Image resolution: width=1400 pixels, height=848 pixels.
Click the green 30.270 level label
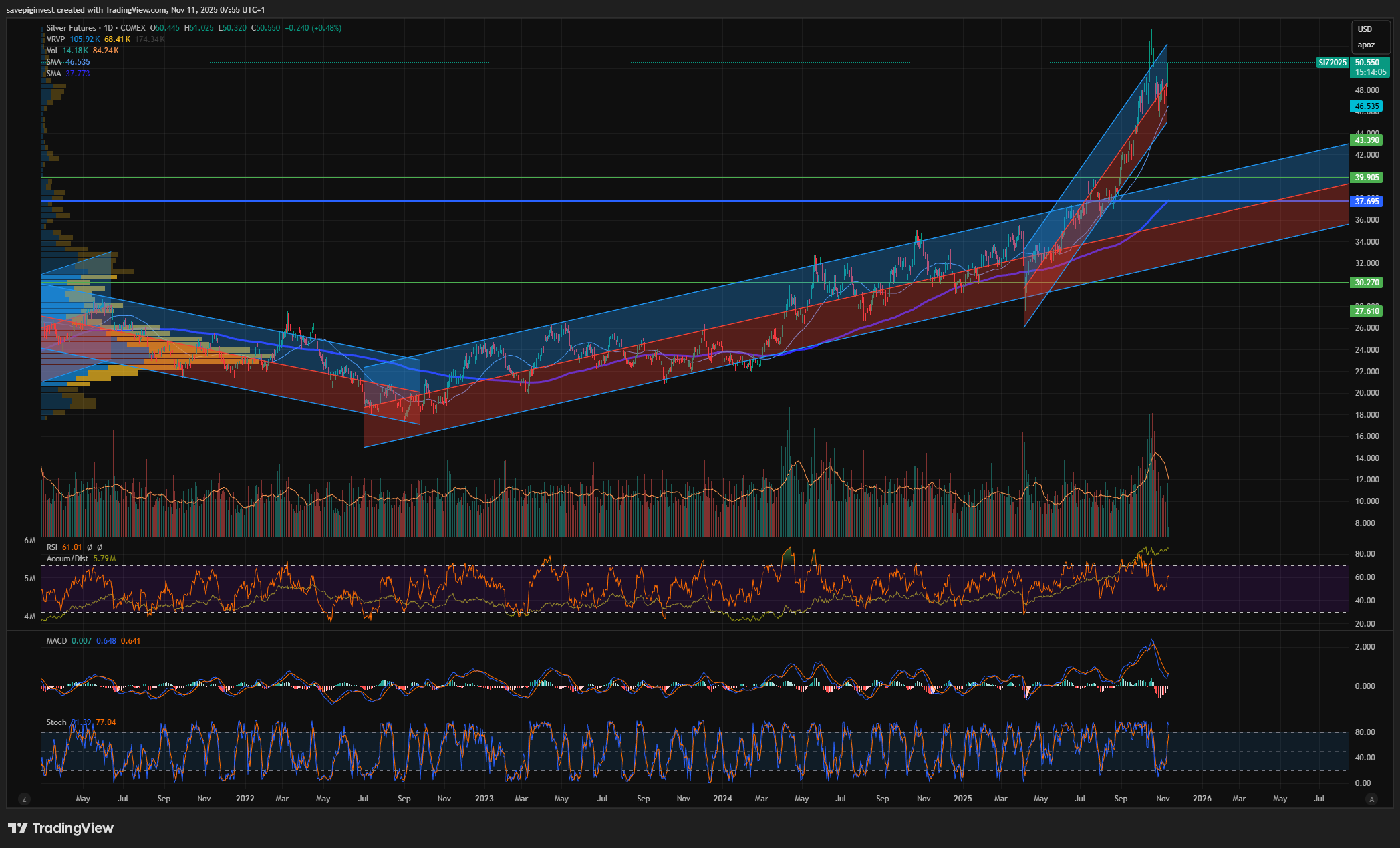pyautogui.click(x=1367, y=283)
